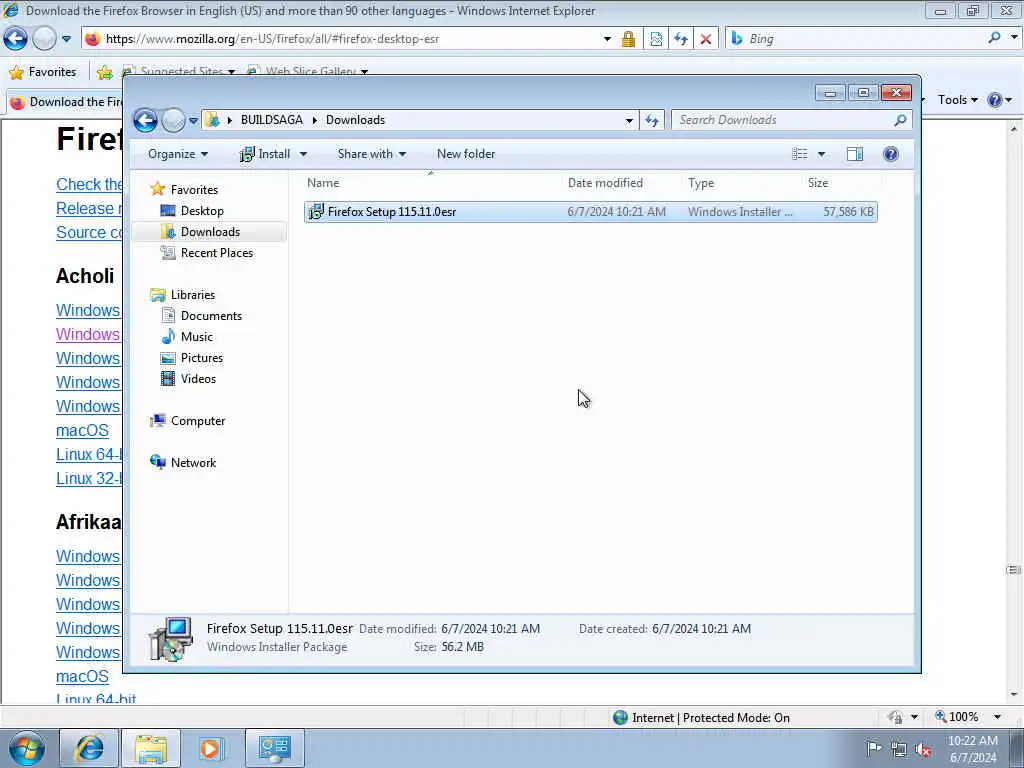Click Downloads in breadcrumb path
Viewport: 1024px width, 768px height.
(355, 120)
